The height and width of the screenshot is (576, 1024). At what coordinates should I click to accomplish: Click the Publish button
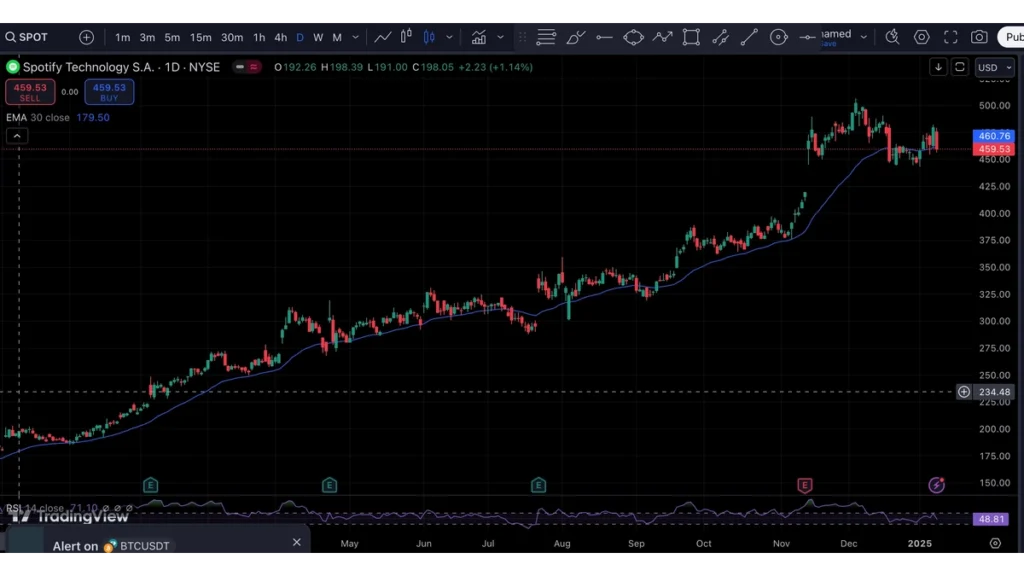point(1012,37)
